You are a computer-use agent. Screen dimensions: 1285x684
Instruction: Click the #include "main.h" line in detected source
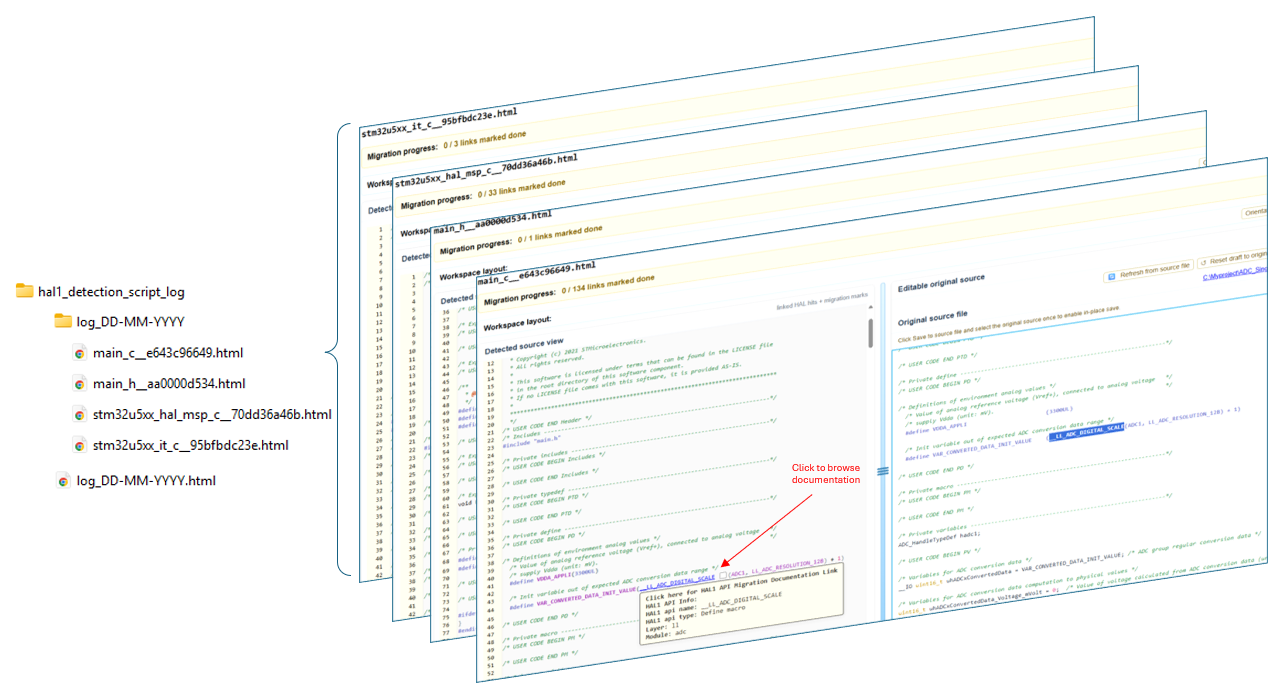point(530,441)
